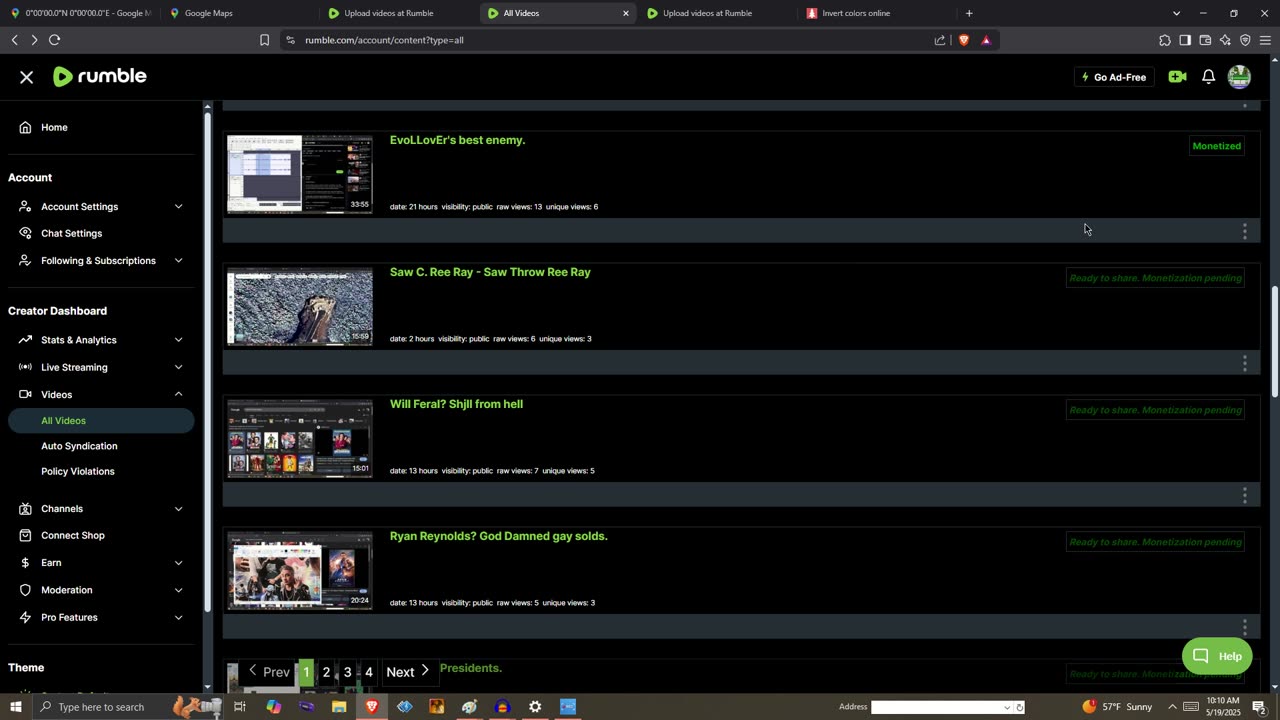Click the browser address bar URL
This screenshot has width=1280, height=720.
pyautogui.click(x=384, y=40)
